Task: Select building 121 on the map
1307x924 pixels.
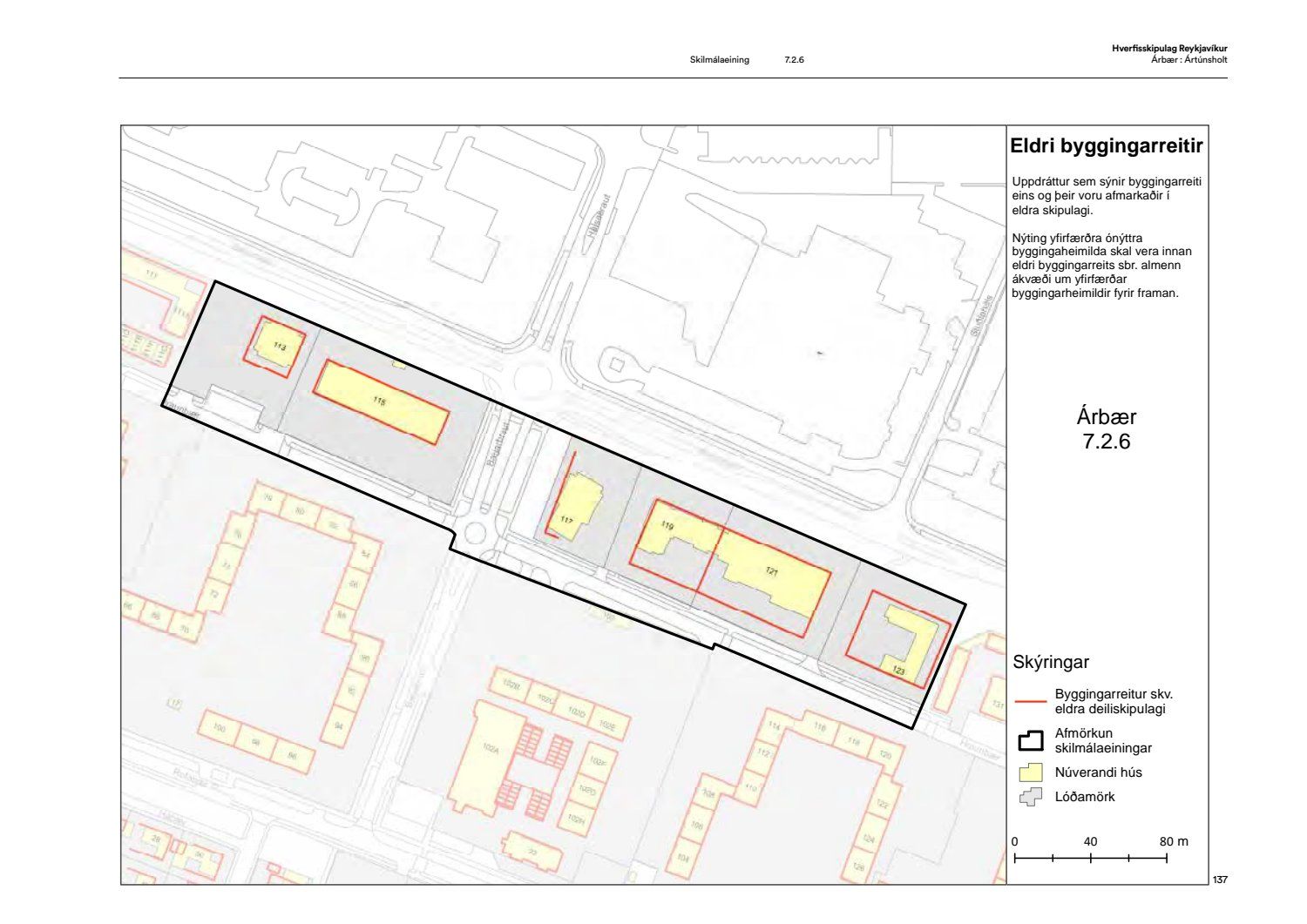Action: click(x=771, y=573)
